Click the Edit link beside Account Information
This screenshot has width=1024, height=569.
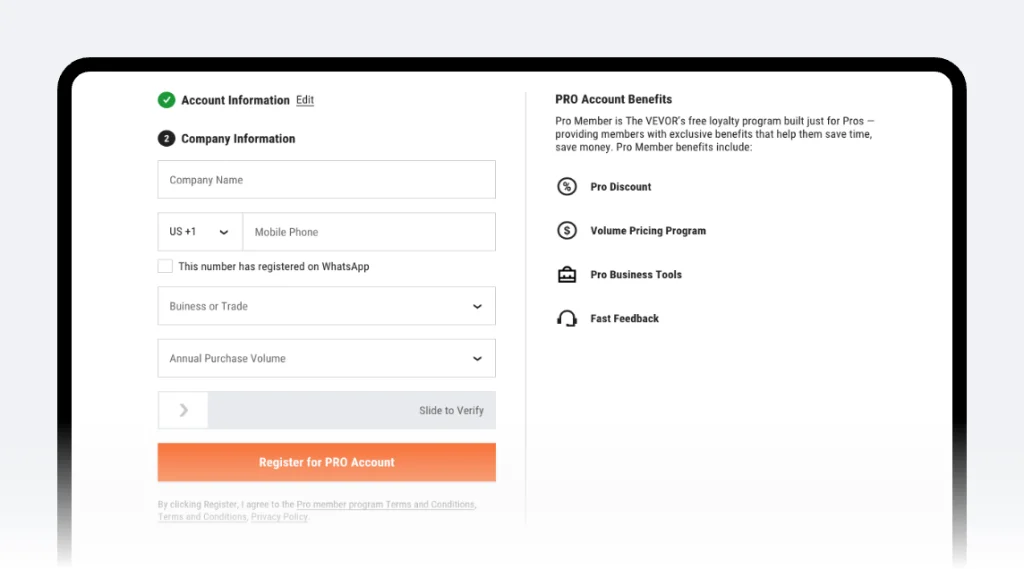tap(305, 100)
